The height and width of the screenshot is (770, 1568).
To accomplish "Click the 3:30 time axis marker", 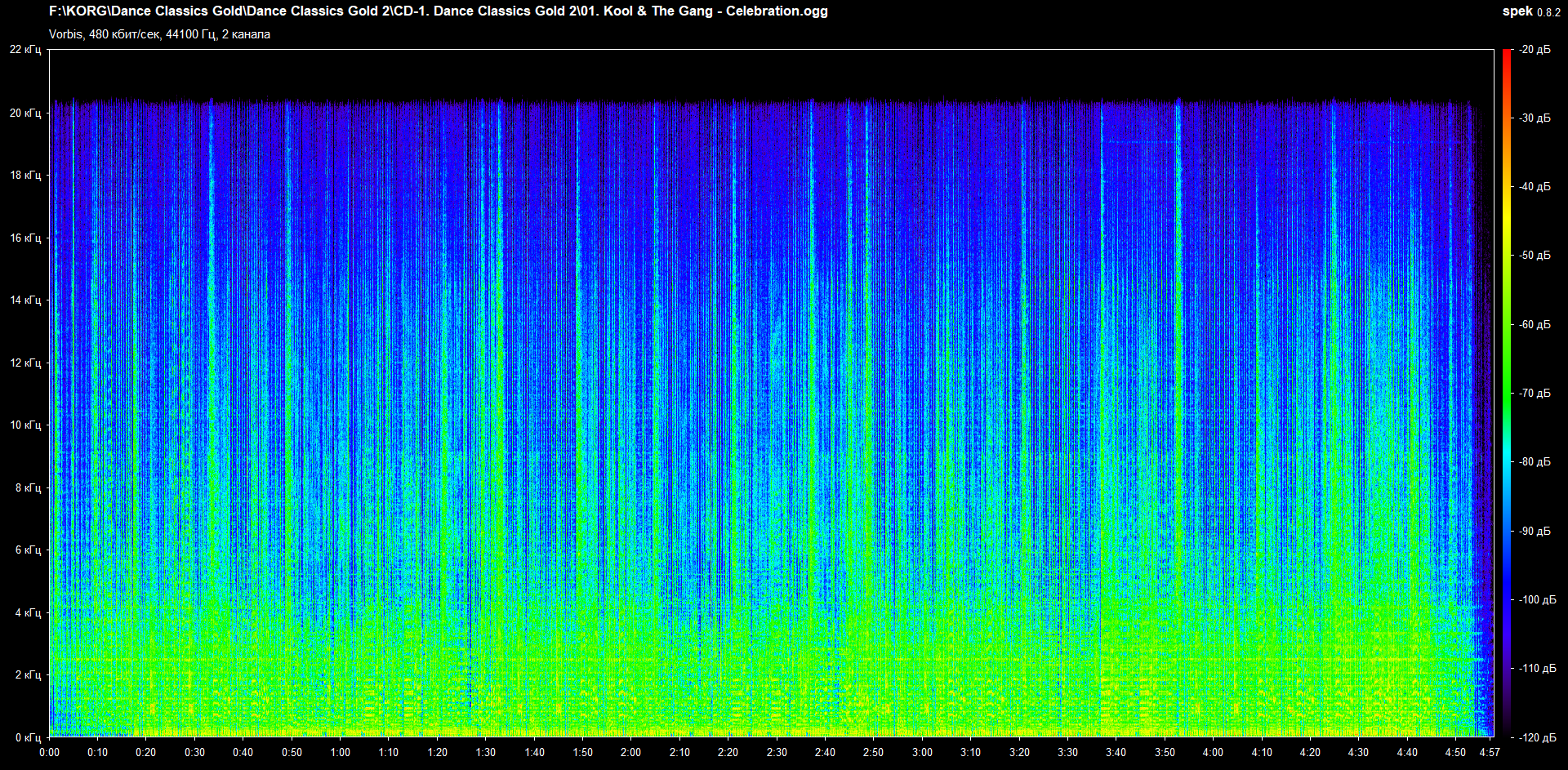I will click(x=1067, y=752).
